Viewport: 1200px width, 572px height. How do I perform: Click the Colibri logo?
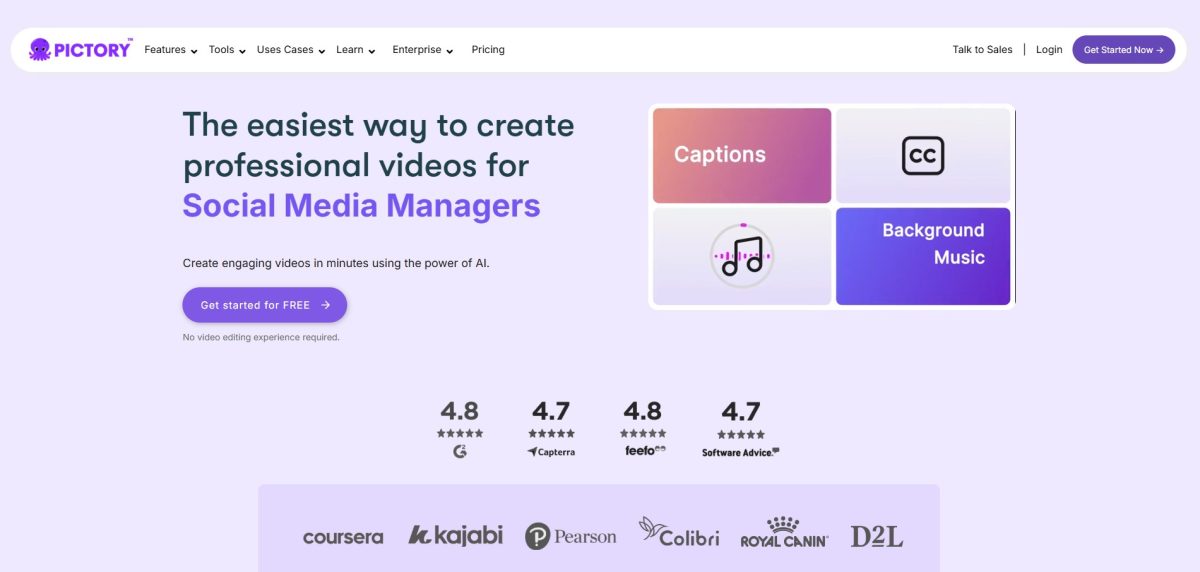tap(679, 533)
